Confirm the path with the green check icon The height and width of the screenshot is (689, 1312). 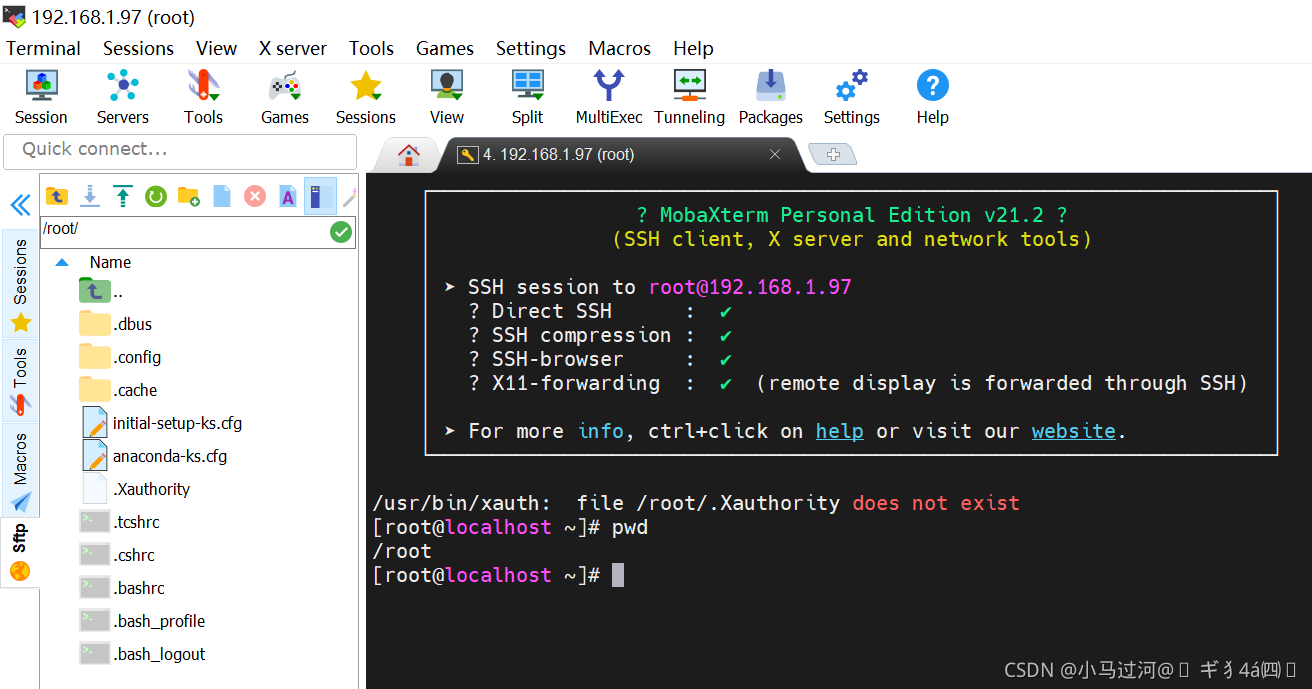[341, 232]
